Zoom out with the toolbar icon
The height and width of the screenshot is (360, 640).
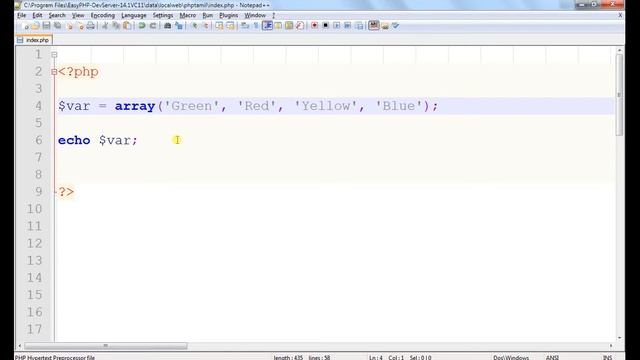[x=205, y=26]
